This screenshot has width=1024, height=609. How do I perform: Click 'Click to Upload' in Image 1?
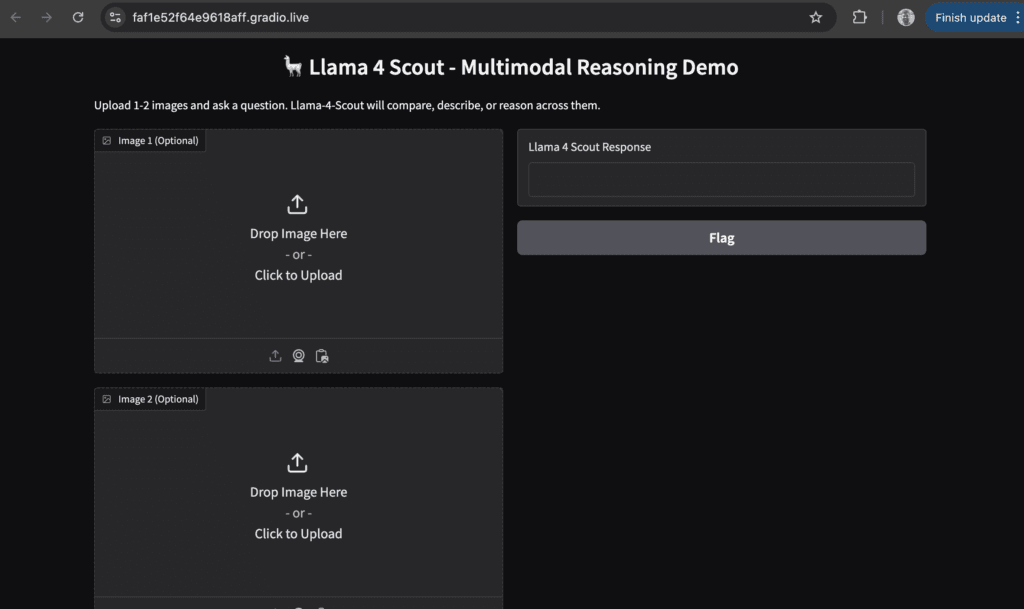coord(298,275)
